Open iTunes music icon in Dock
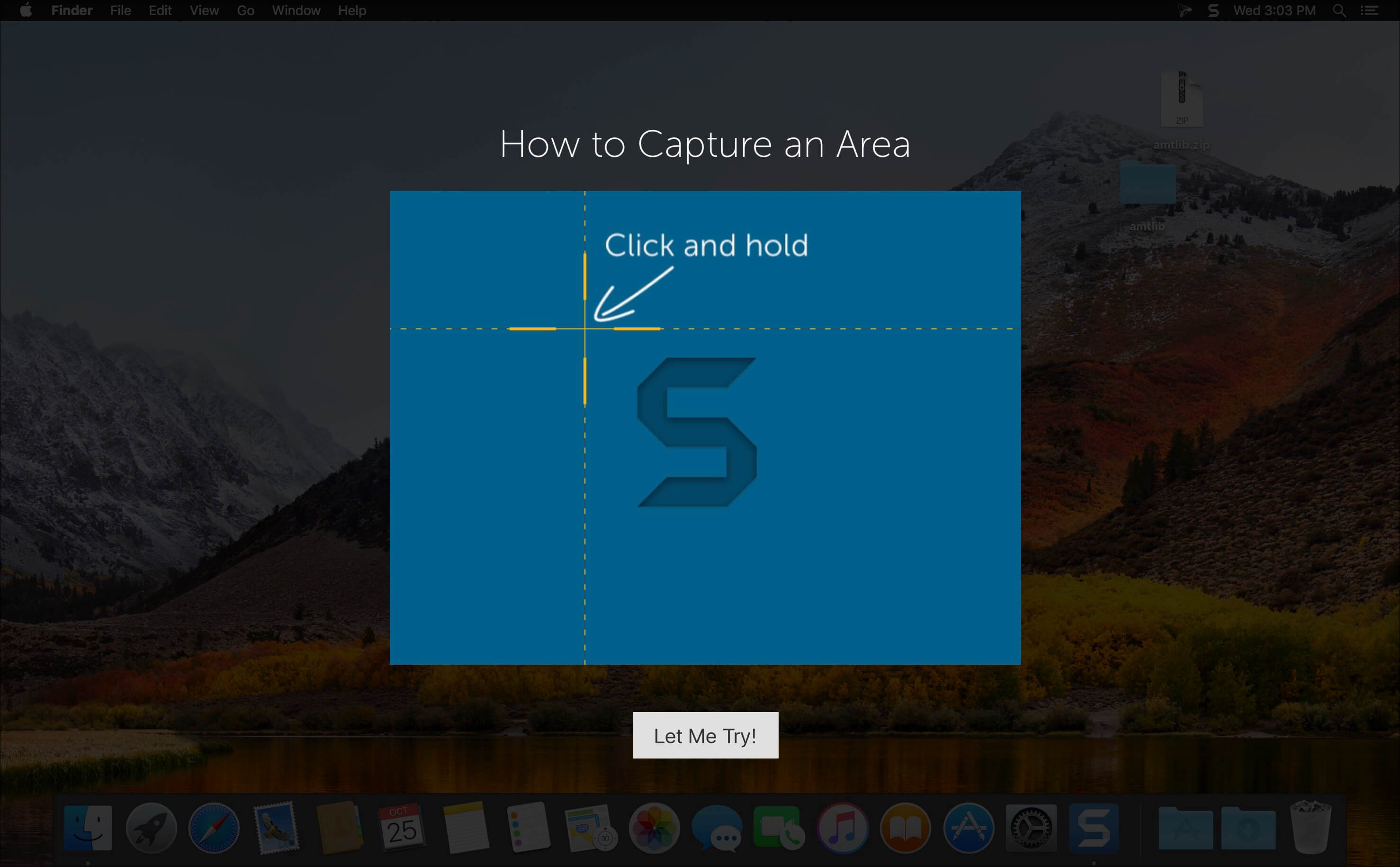1400x867 pixels. pos(843,827)
